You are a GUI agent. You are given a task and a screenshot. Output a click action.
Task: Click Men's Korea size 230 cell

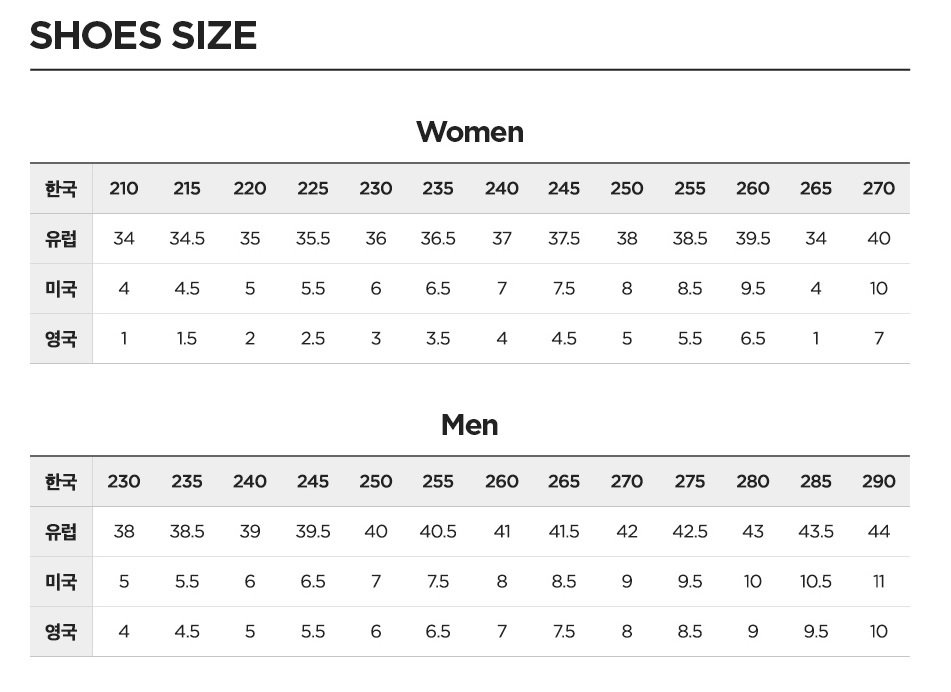124,482
